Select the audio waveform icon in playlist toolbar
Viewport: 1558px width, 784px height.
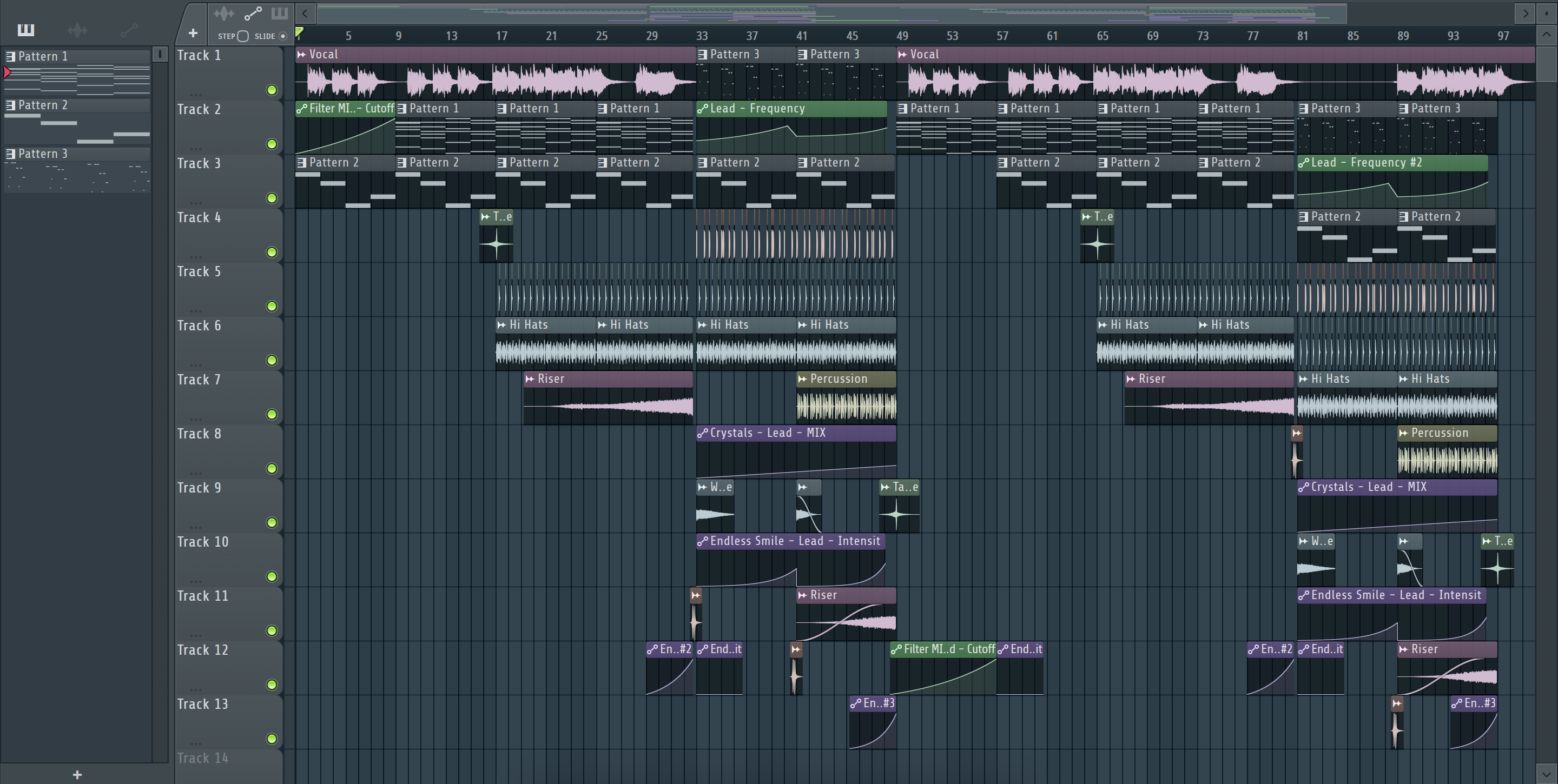(224, 12)
